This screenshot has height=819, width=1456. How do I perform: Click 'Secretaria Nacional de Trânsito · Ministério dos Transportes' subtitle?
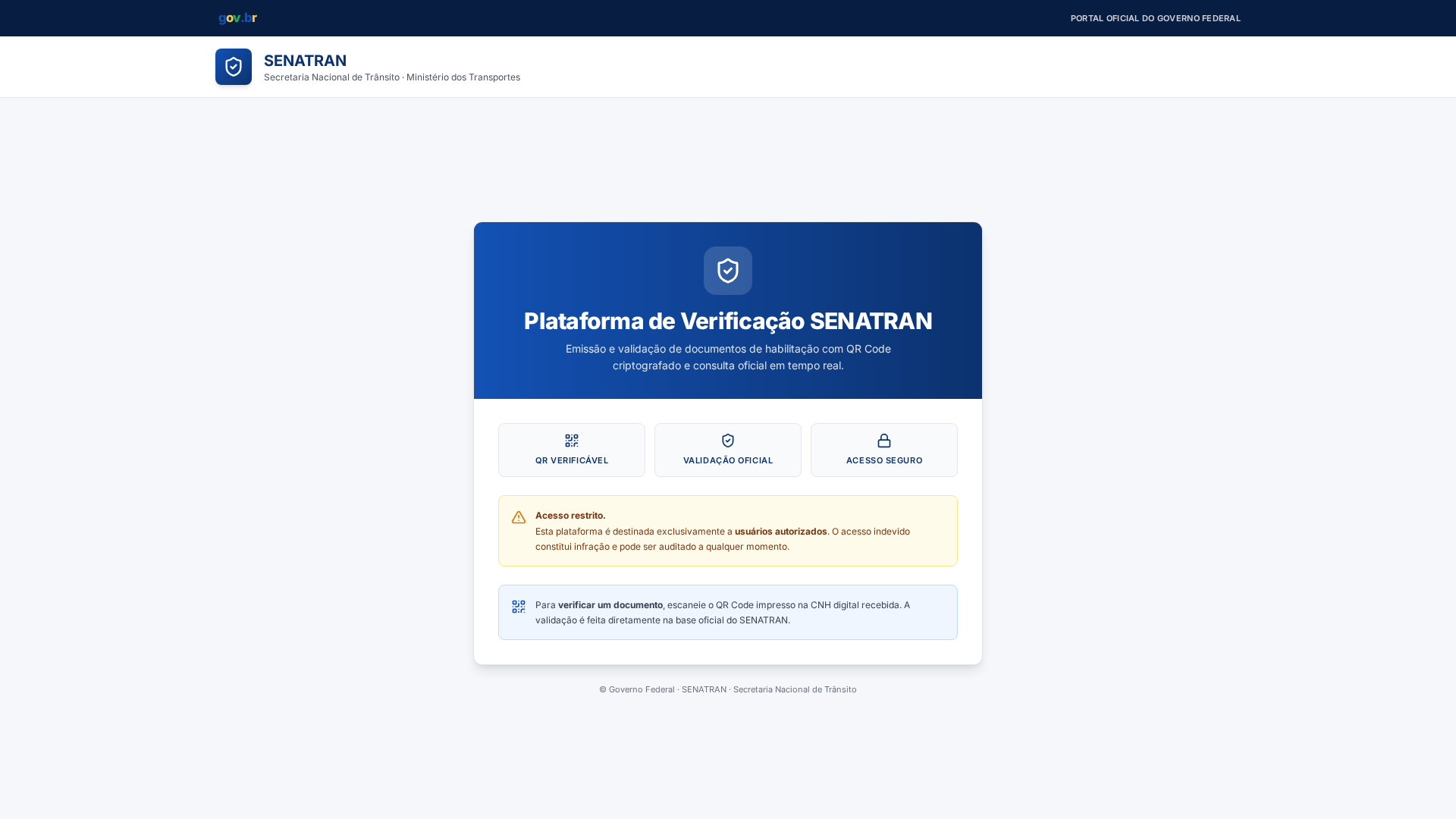click(x=392, y=77)
